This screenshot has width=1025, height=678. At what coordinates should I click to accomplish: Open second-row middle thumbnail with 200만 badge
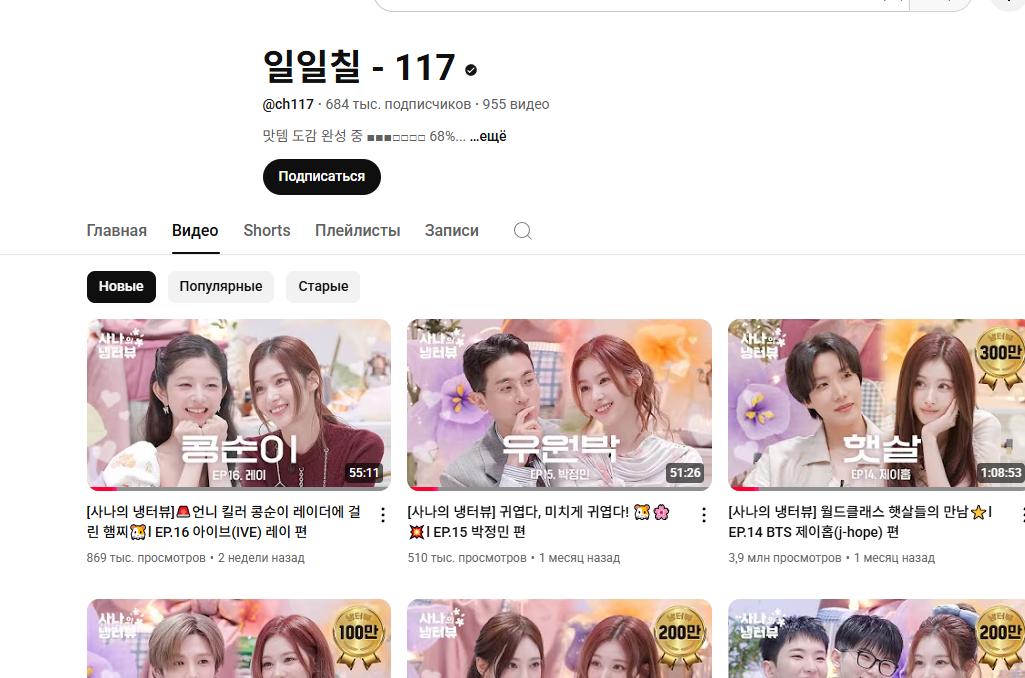(x=560, y=638)
